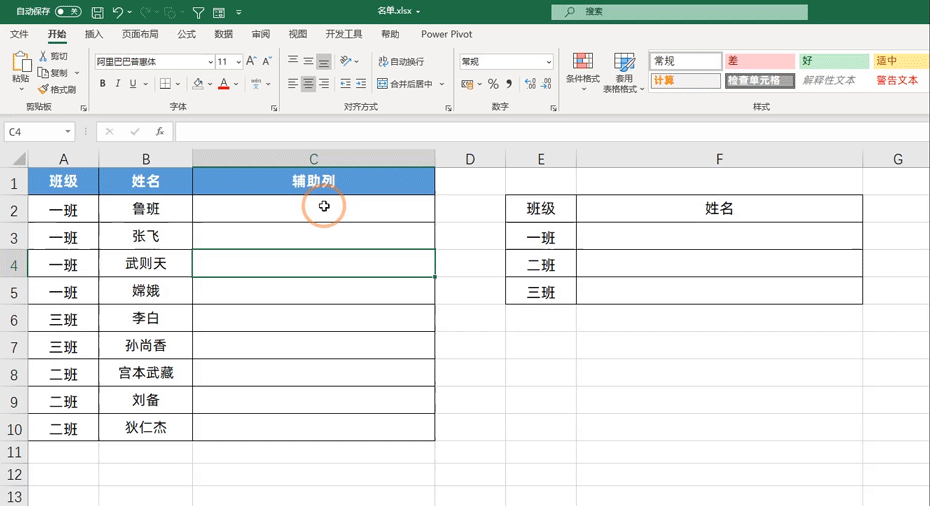930x506 pixels.
Task: Open the Customize Quick Access Toolbar dropdown
Action: point(238,12)
